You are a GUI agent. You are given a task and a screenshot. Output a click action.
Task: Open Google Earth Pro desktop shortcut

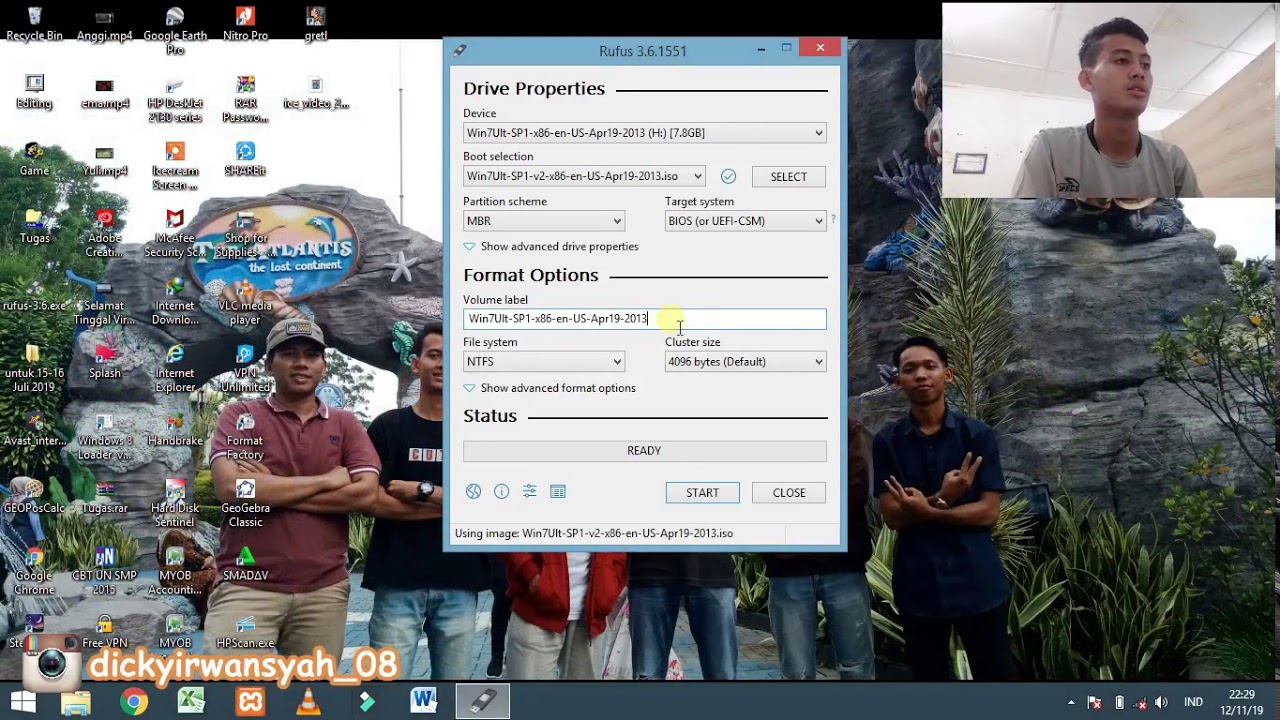[x=175, y=31]
